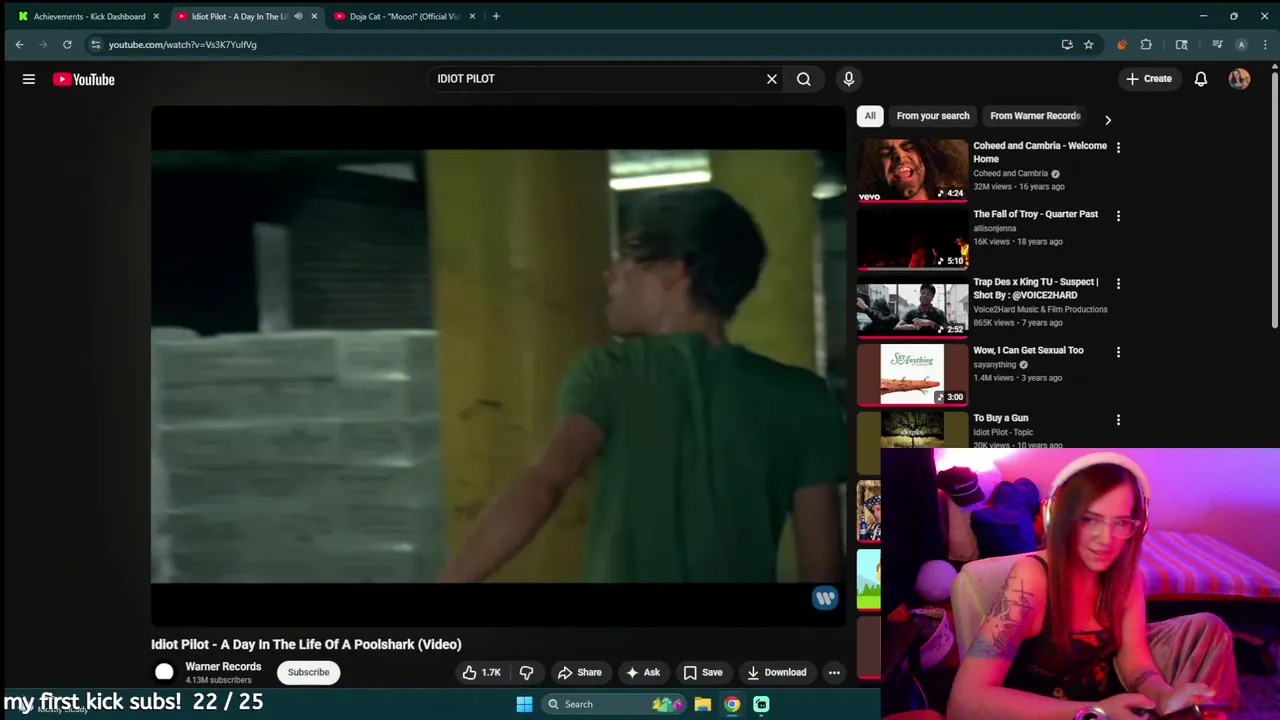The image size is (1280, 720).
Task: Download the video
Action: click(x=777, y=672)
